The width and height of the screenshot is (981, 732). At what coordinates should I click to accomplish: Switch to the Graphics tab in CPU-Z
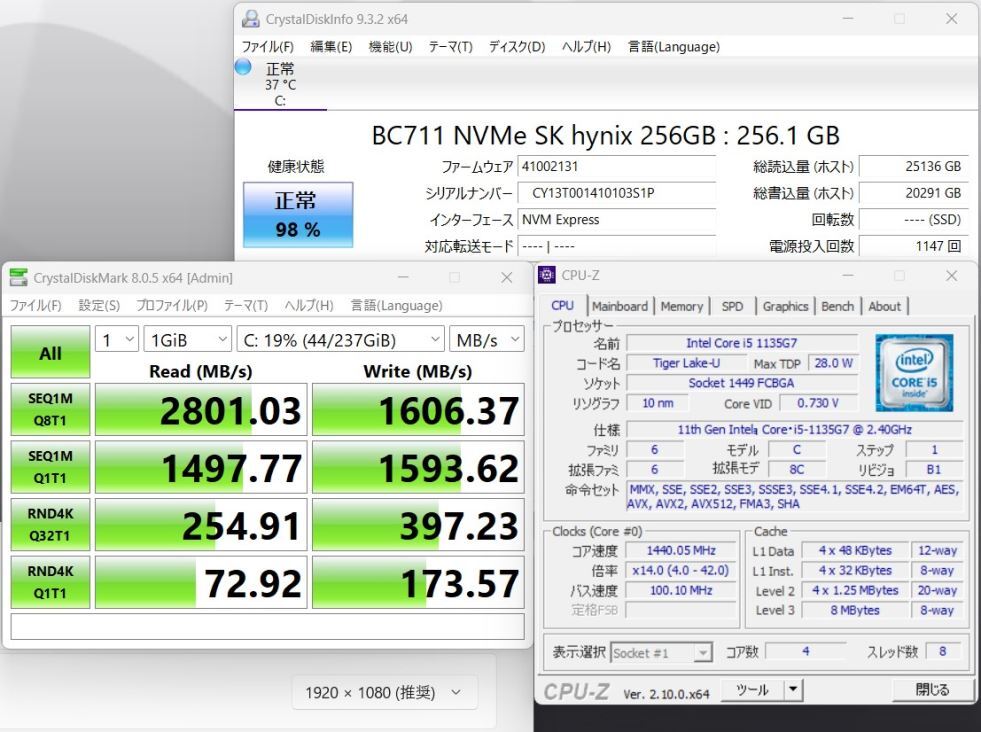pos(785,306)
